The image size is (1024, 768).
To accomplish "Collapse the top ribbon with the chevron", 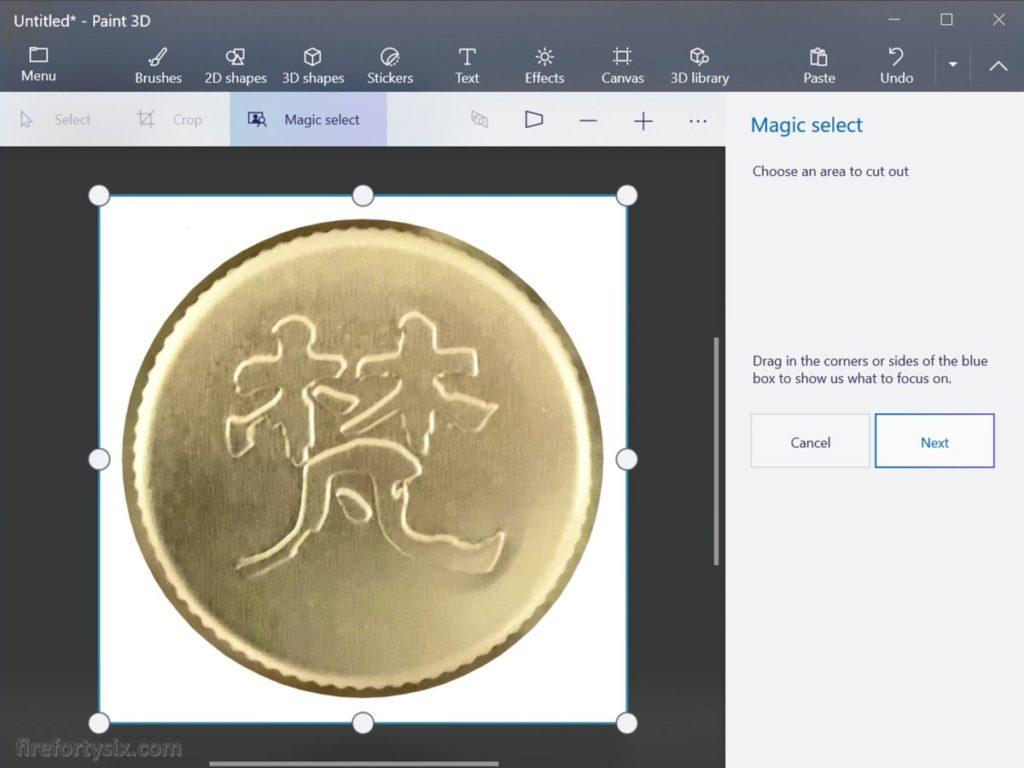I will click(x=998, y=64).
